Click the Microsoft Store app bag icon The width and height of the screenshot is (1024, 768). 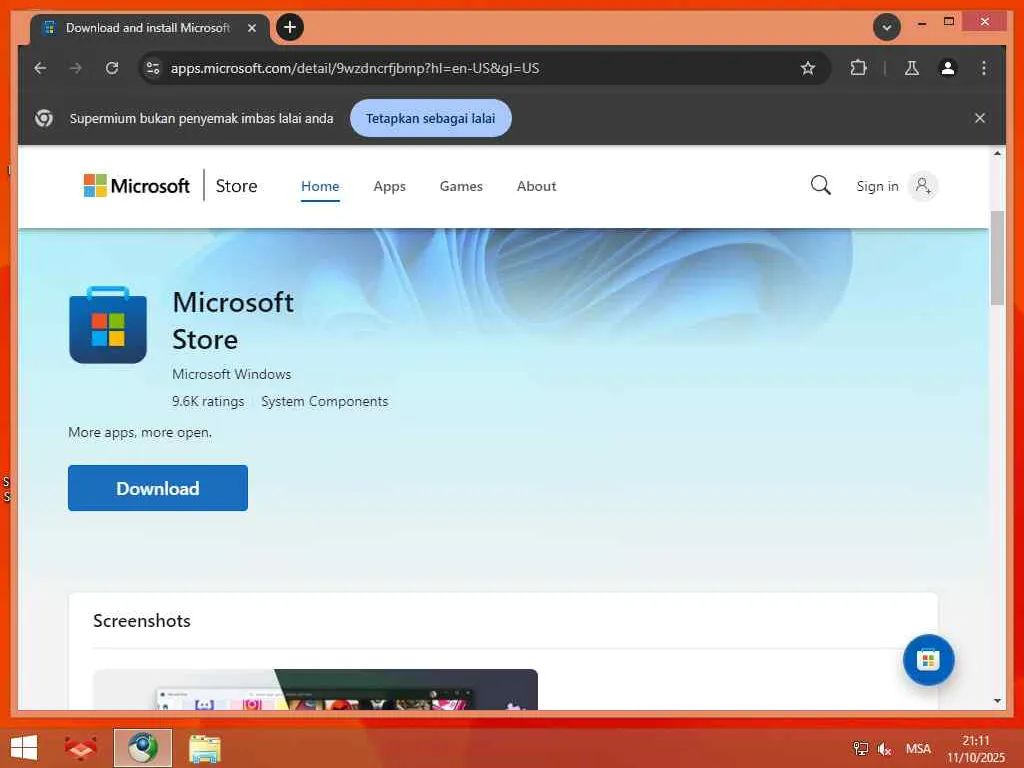click(108, 325)
